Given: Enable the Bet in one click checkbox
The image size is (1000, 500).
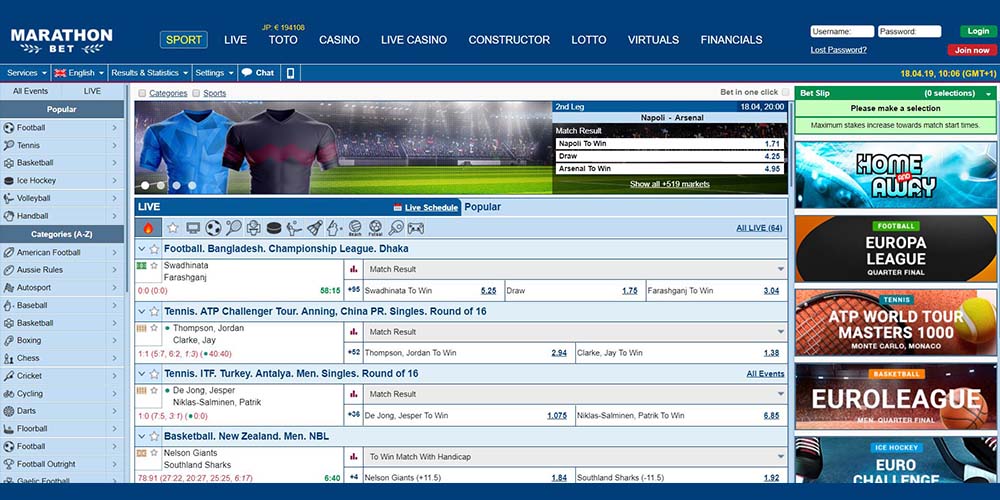Looking at the screenshot, I should [x=786, y=93].
